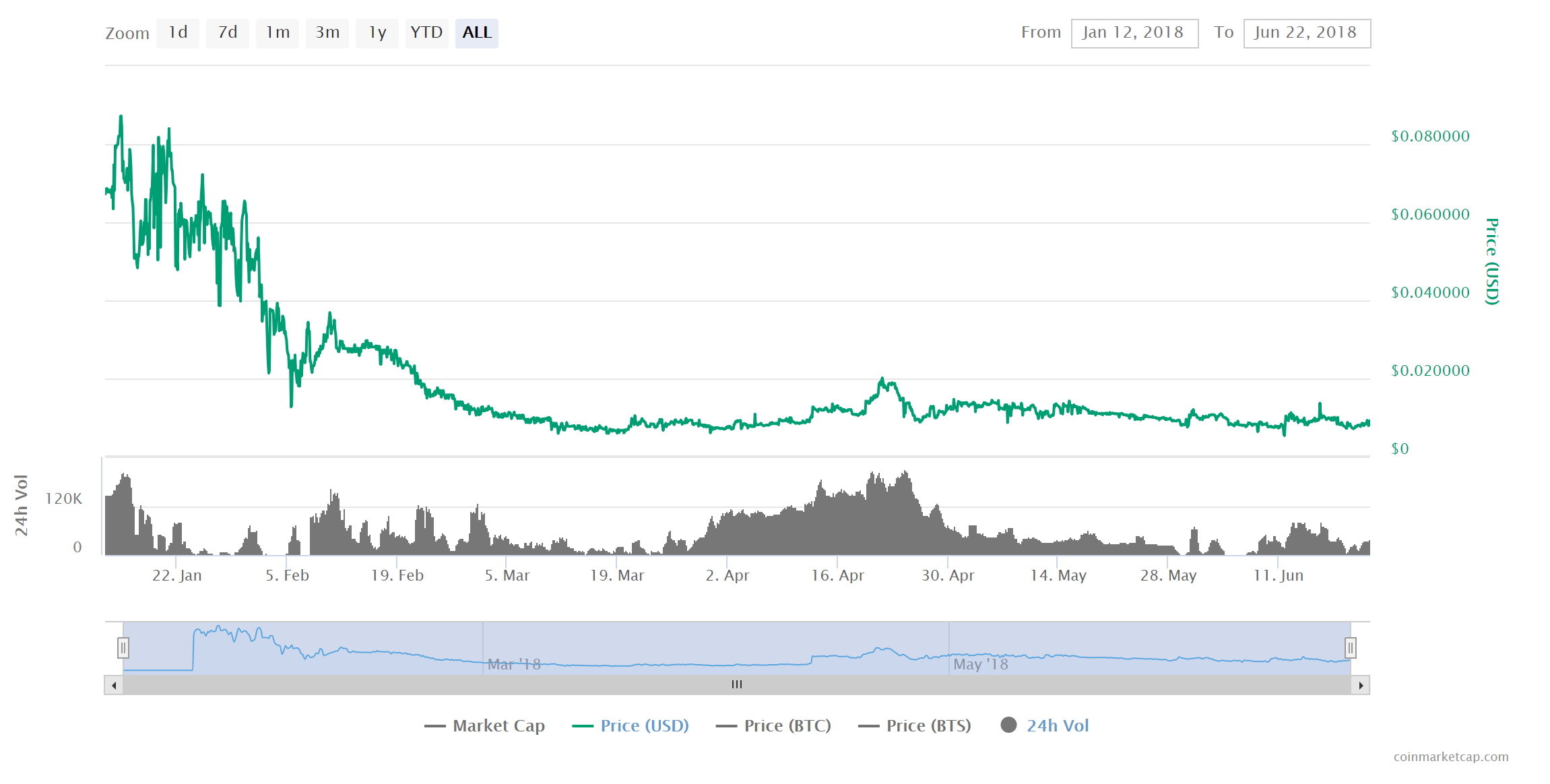Click the navigator scrollbar grip

[737, 684]
